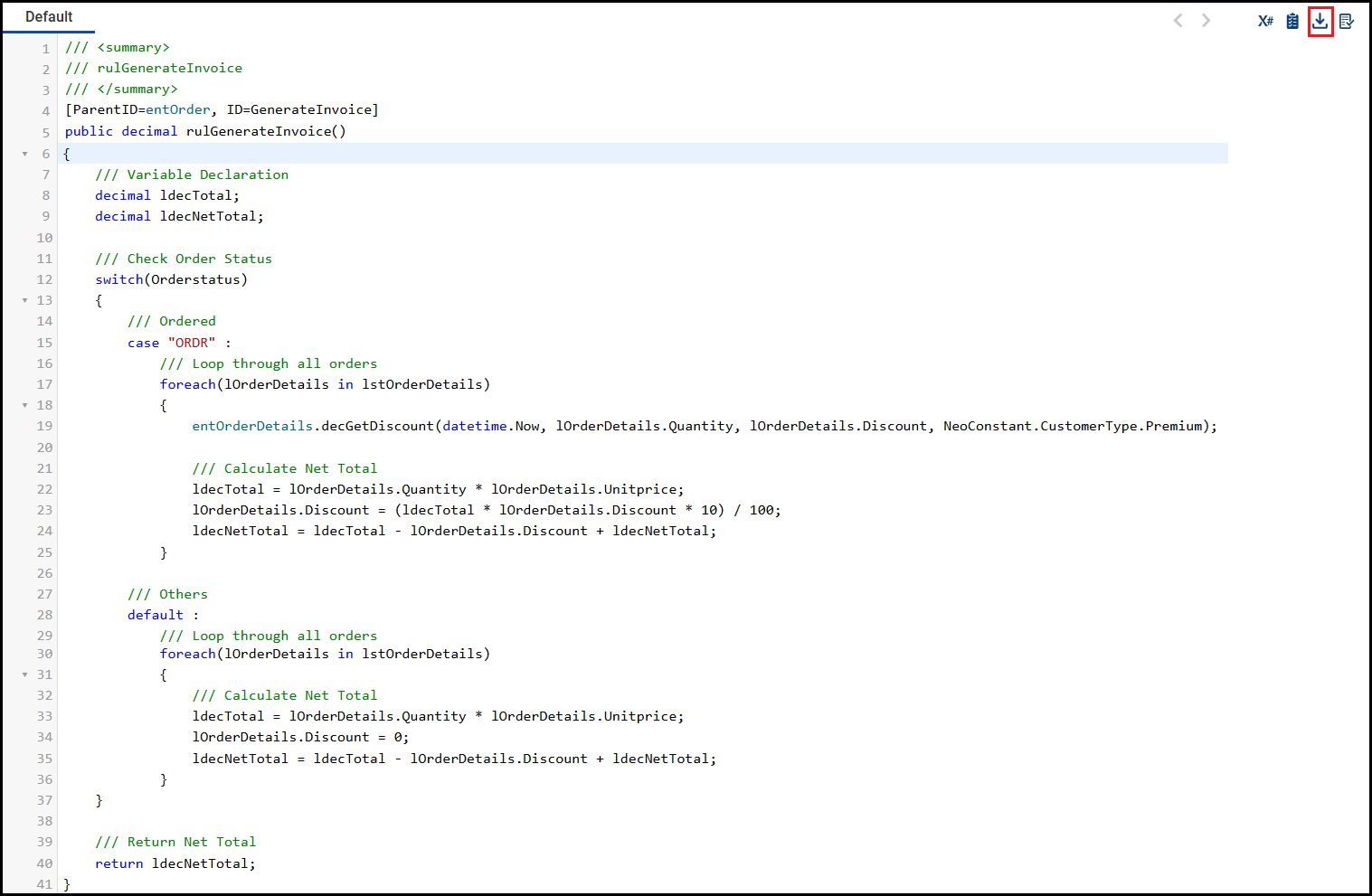The image size is (1372, 896).
Task: Click the comment "/// Others"
Action: coord(167,594)
